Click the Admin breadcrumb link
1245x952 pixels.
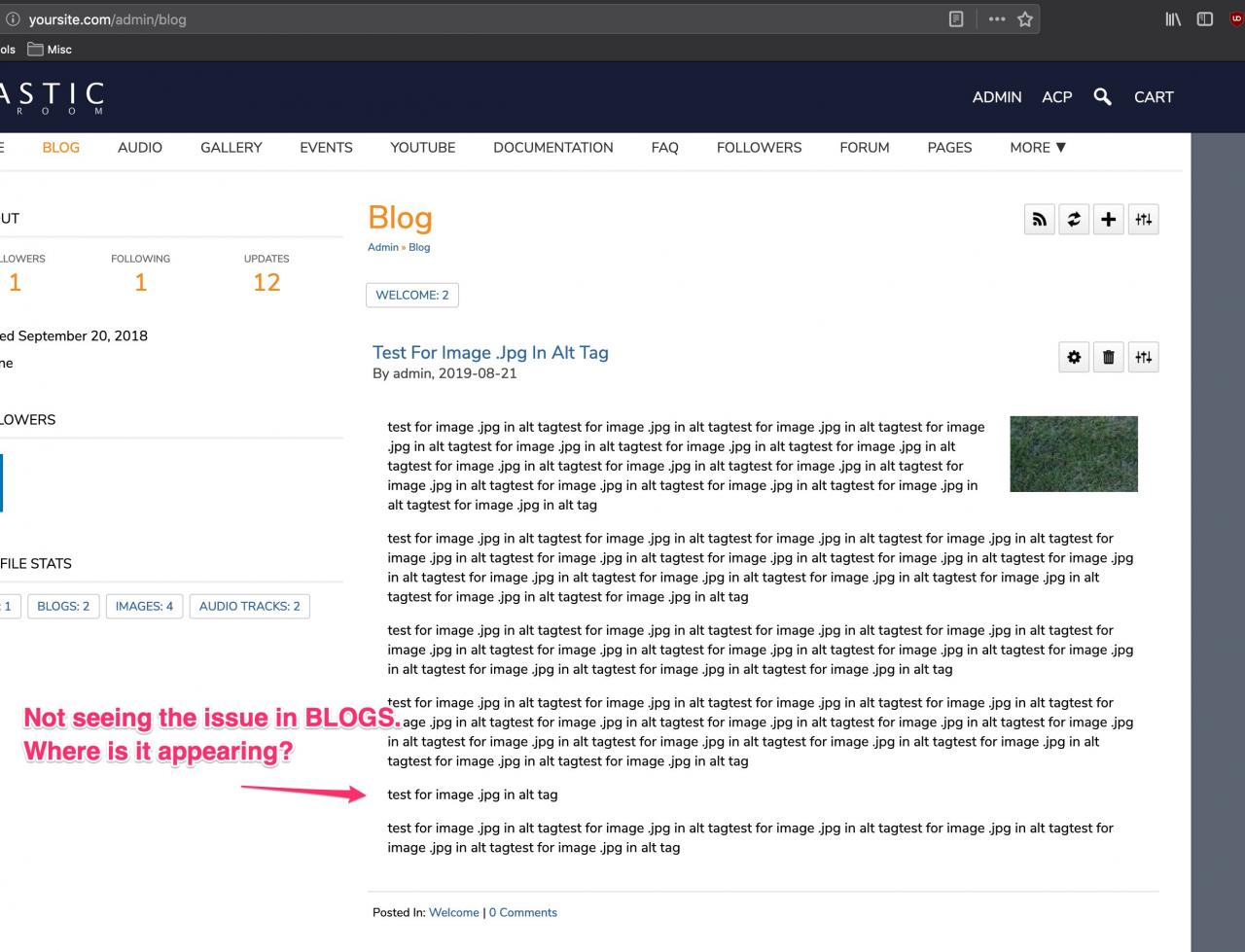[x=383, y=247]
